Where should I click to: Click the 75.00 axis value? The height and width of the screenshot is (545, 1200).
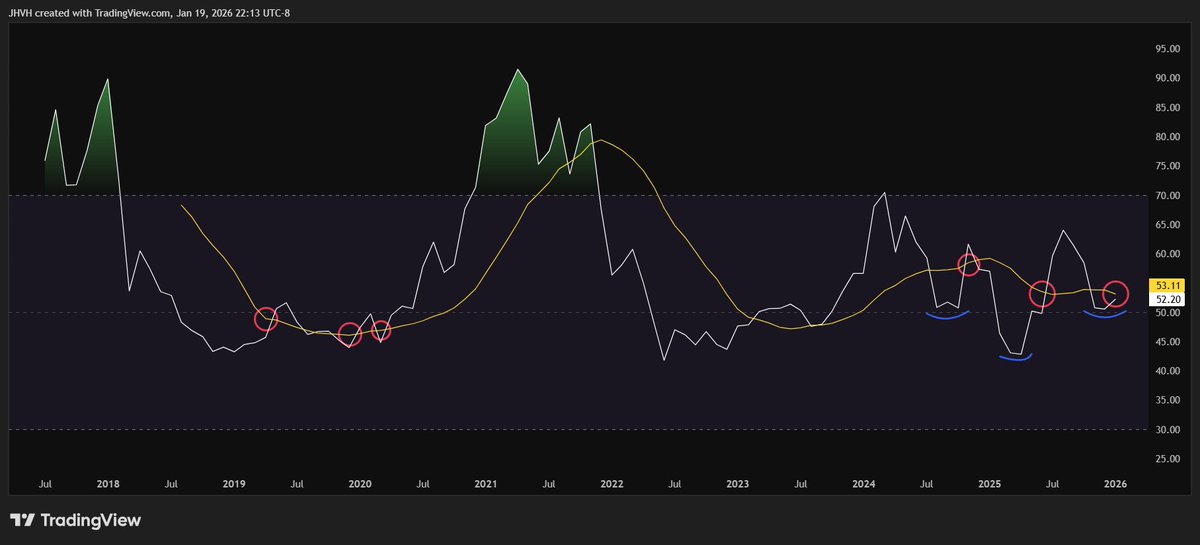pyautogui.click(x=1168, y=166)
